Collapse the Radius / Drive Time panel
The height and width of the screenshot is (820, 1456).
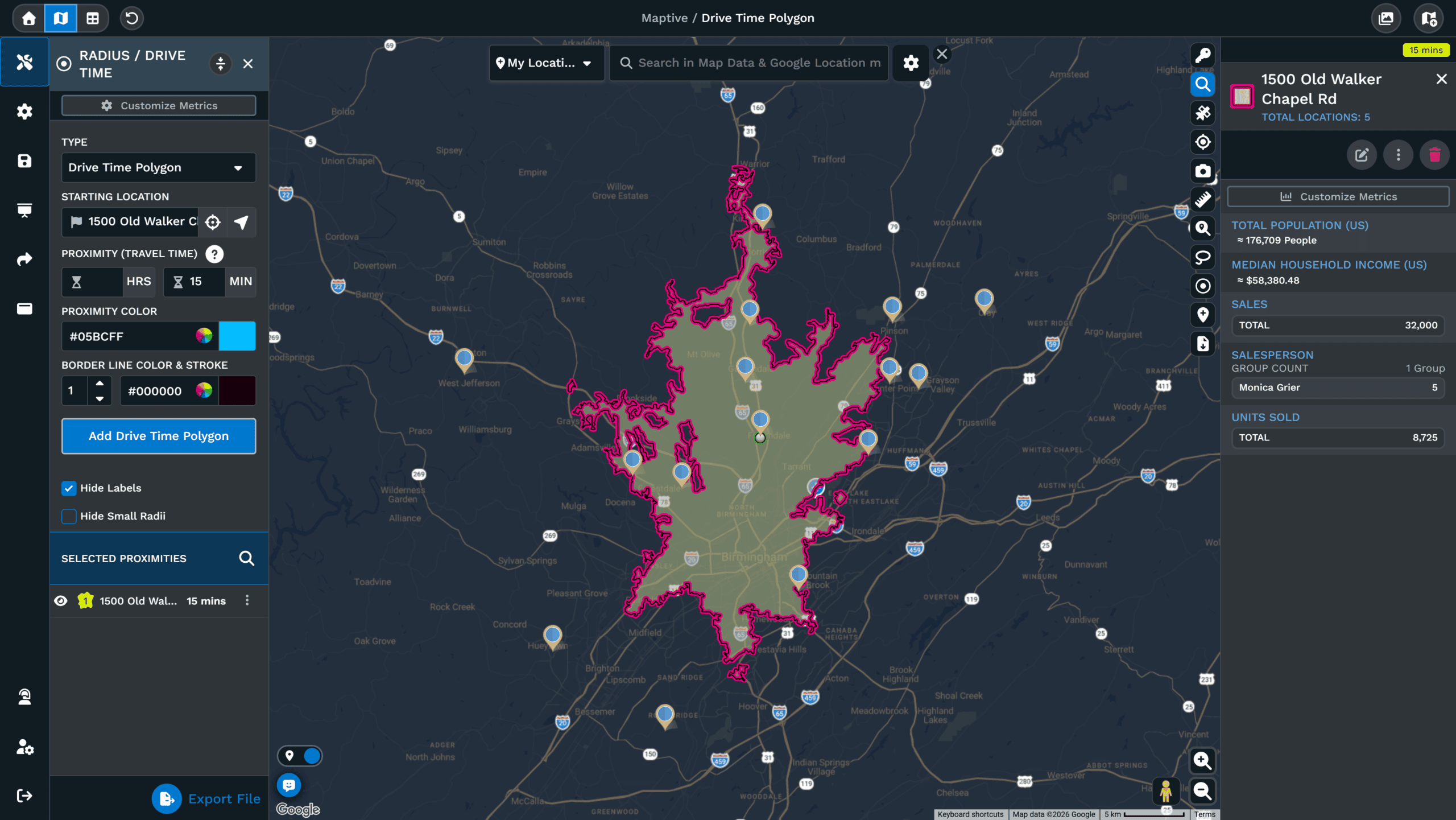pyautogui.click(x=221, y=64)
